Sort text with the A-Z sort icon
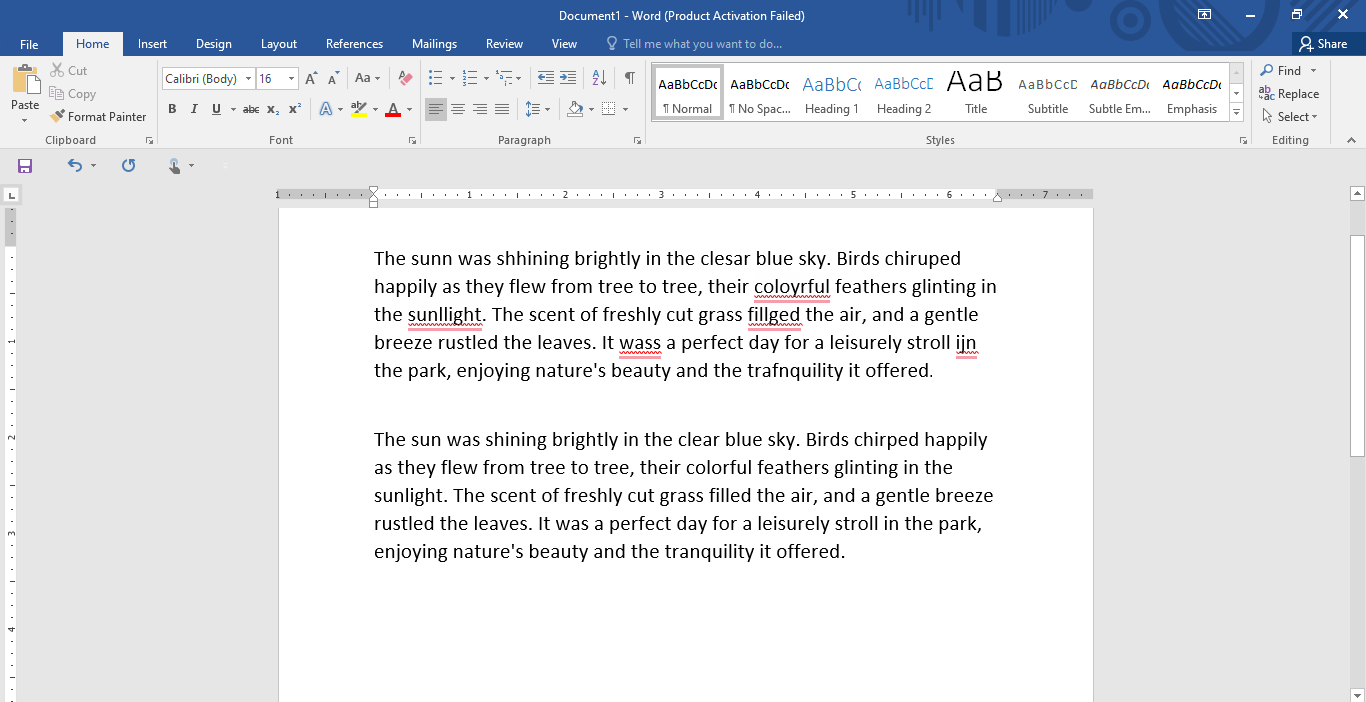Image resolution: width=1366 pixels, height=702 pixels. (599, 78)
